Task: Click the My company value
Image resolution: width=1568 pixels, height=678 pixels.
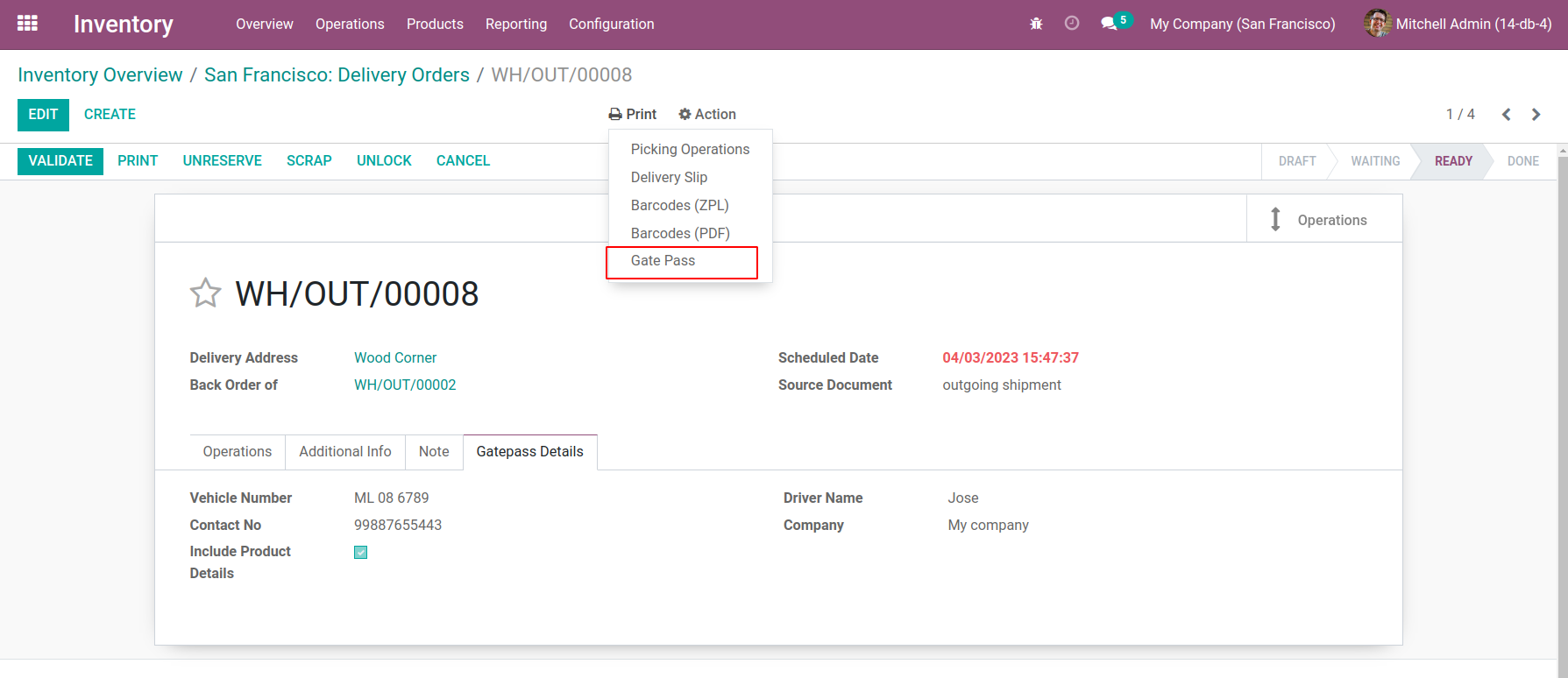Action: point(988,525)
